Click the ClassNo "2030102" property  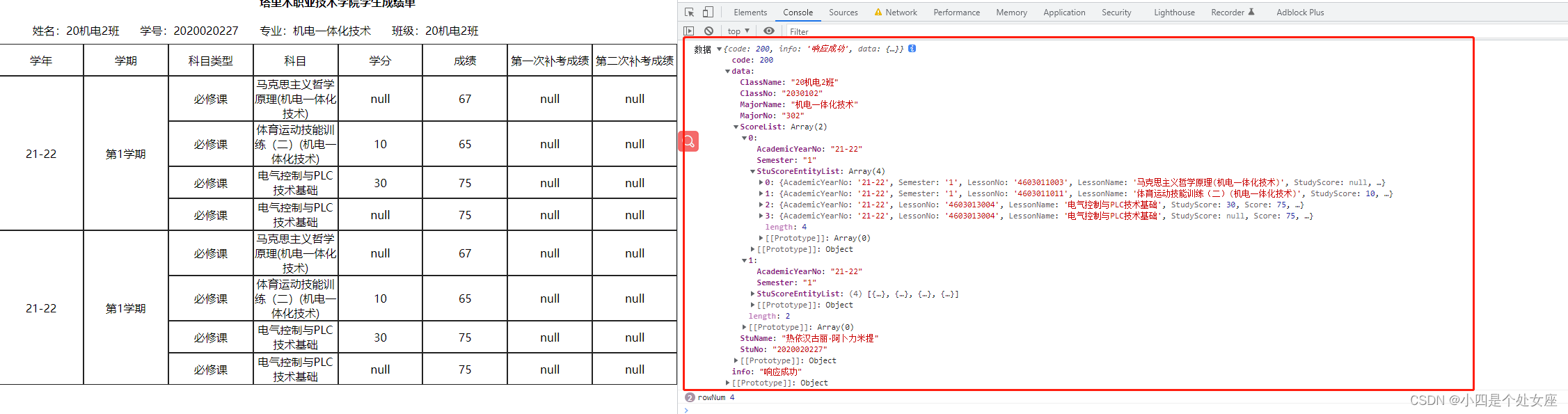click(x=781, y=93)
